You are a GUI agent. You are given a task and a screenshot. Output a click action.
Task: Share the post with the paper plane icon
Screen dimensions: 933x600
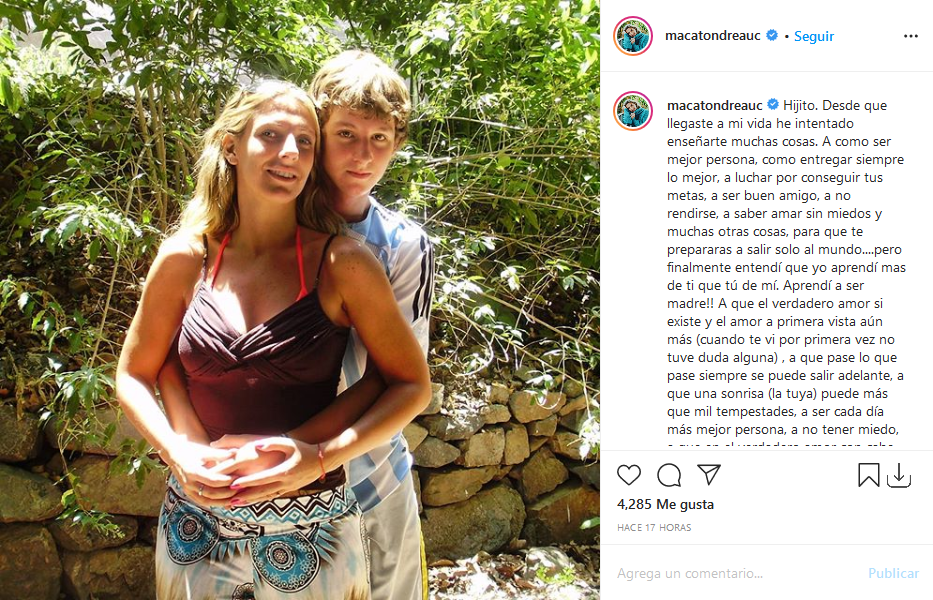click(x=709, y=474)
